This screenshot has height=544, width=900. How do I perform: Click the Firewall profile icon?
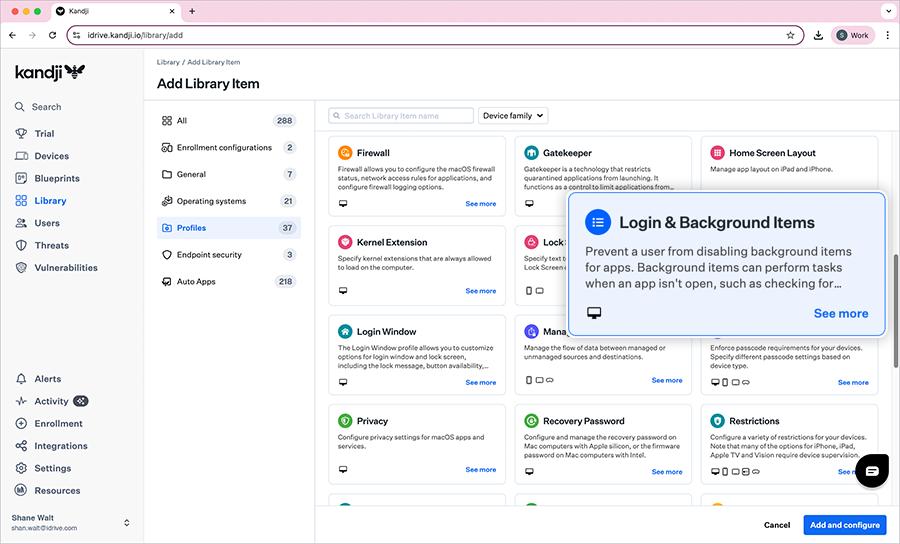tap(345, 153)
